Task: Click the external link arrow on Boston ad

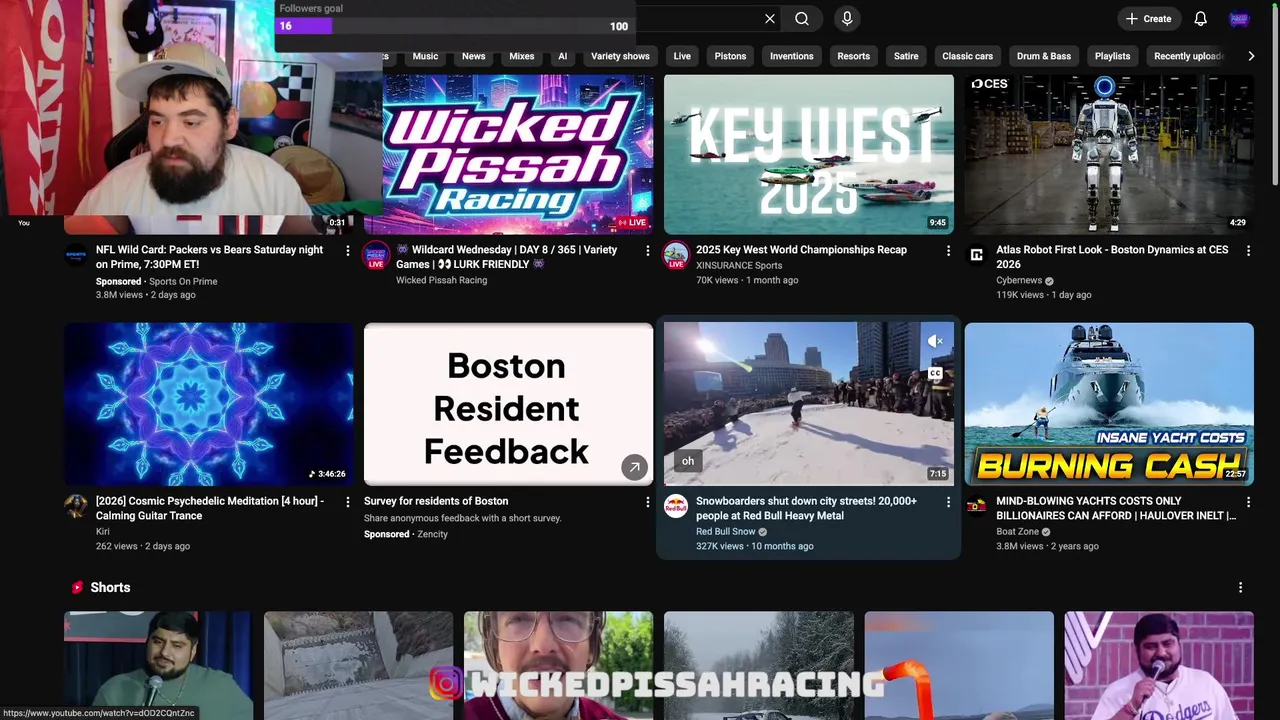Action: click(634, 467)
